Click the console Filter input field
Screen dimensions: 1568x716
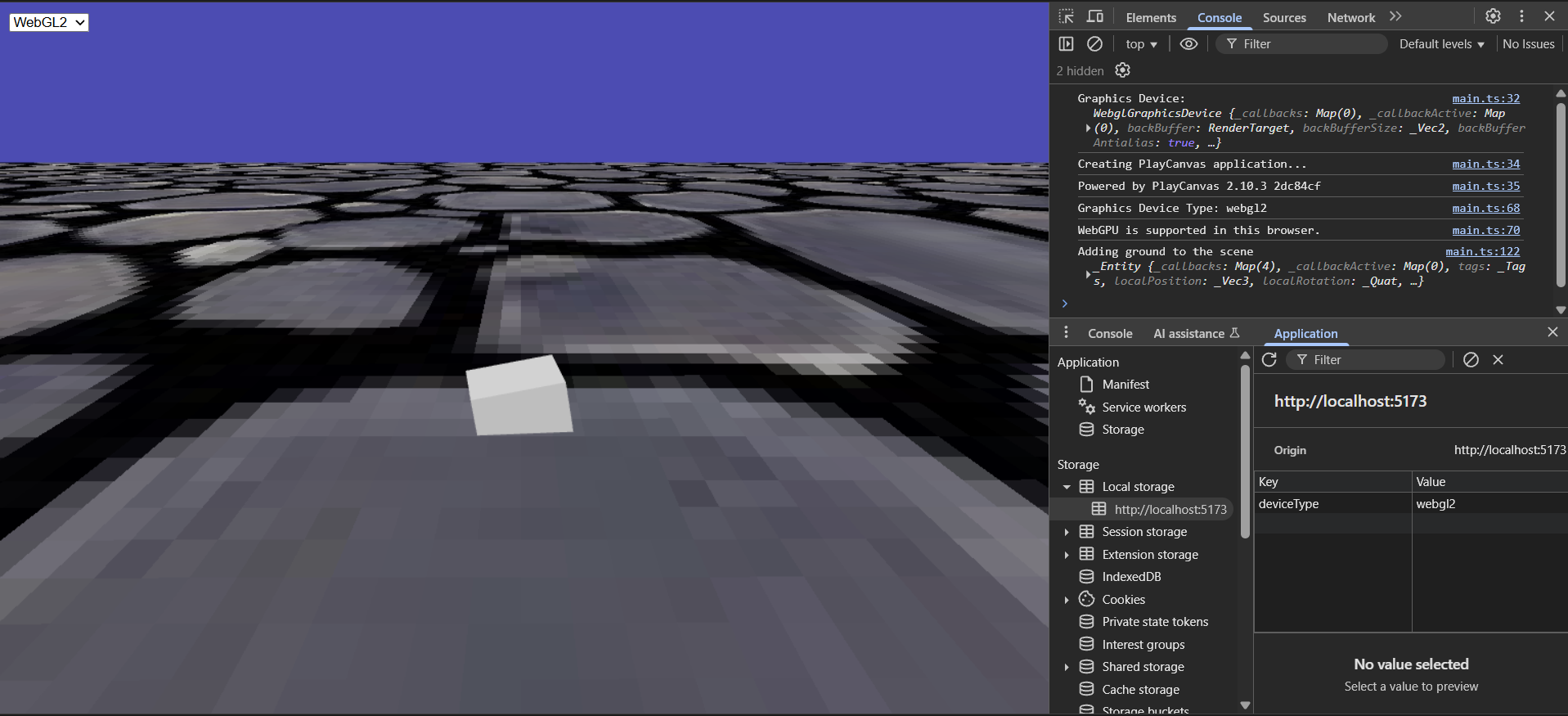[1309, 44]
